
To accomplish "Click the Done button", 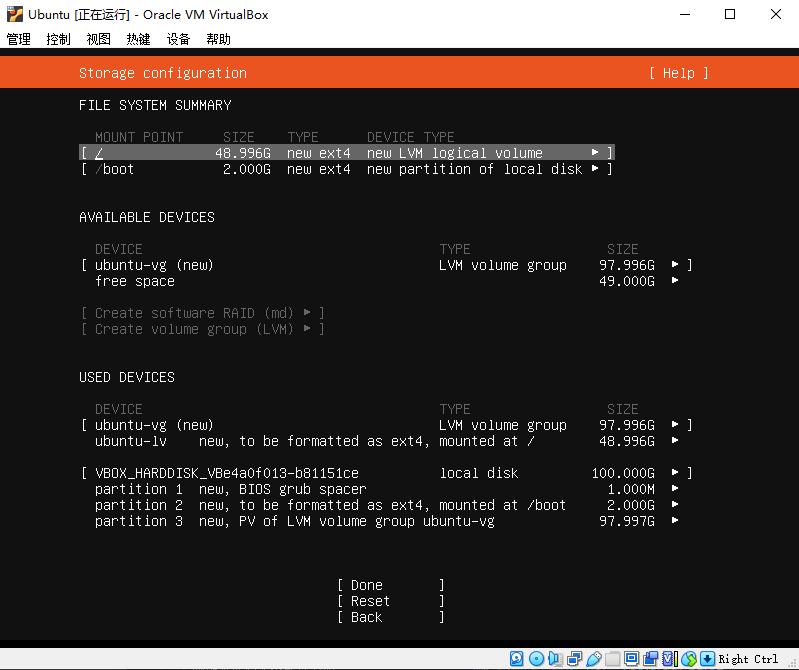I will pos(391,585).
